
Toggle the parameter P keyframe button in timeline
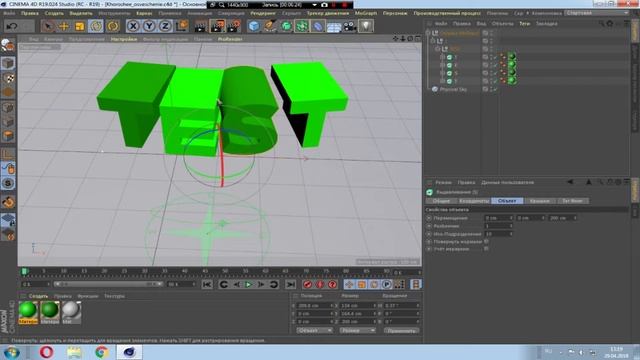point(387,284)
